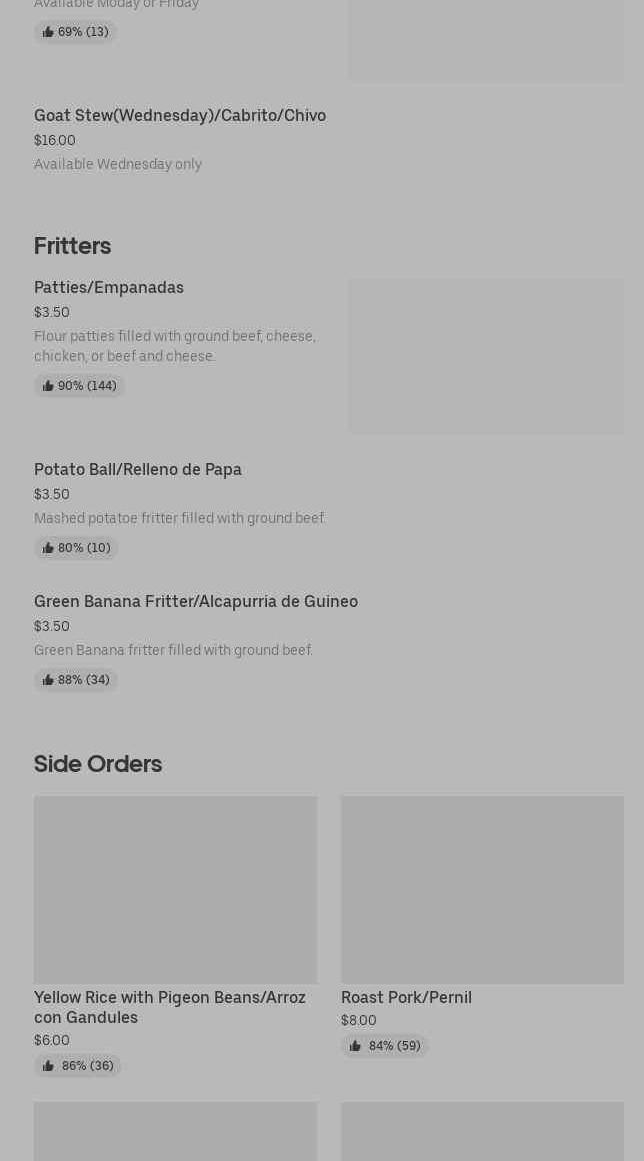Click thumbs-up icon on Green Banana Fritter rating

[48, 680]
